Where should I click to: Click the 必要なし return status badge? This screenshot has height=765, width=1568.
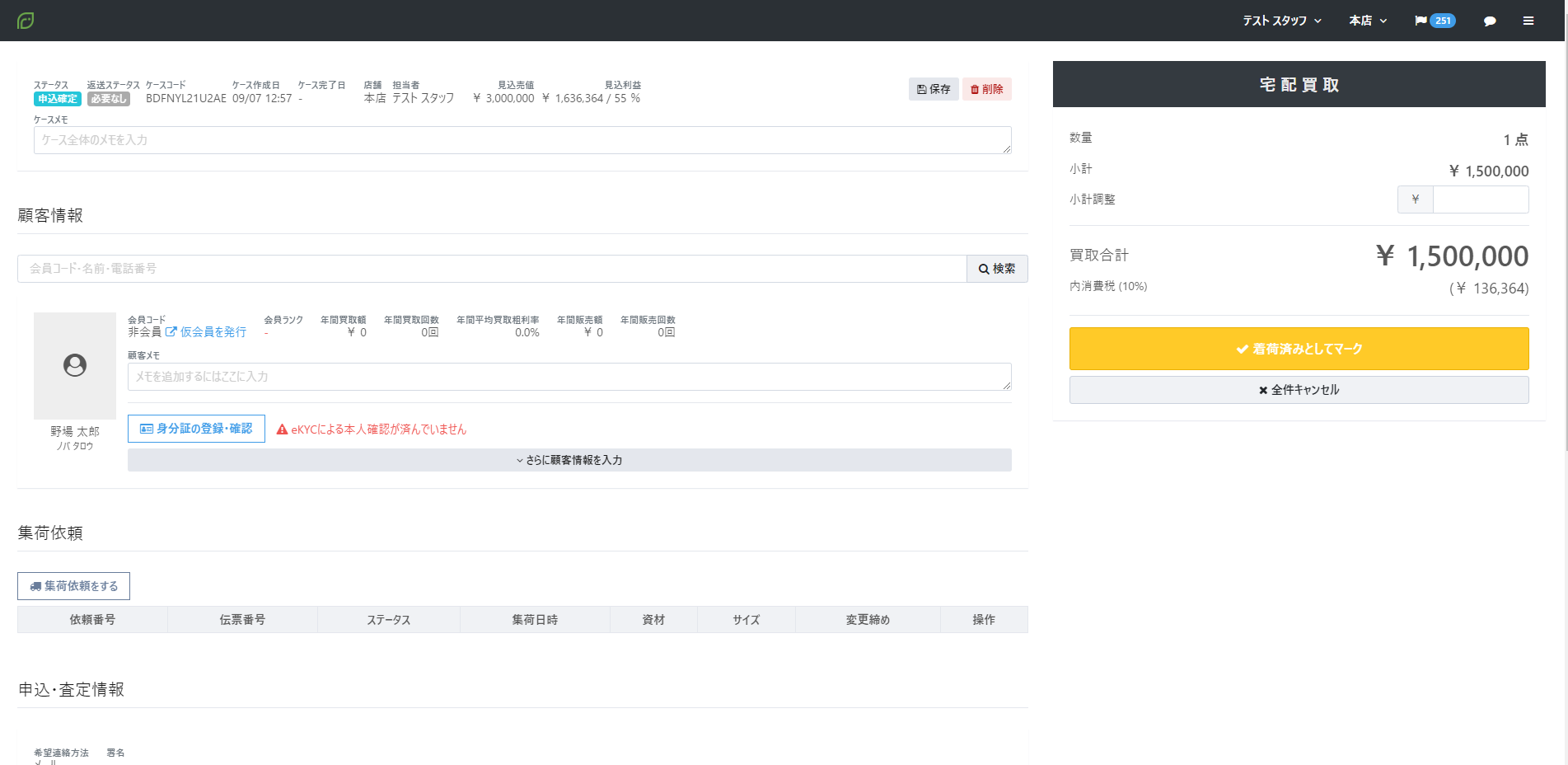point(109,99)
